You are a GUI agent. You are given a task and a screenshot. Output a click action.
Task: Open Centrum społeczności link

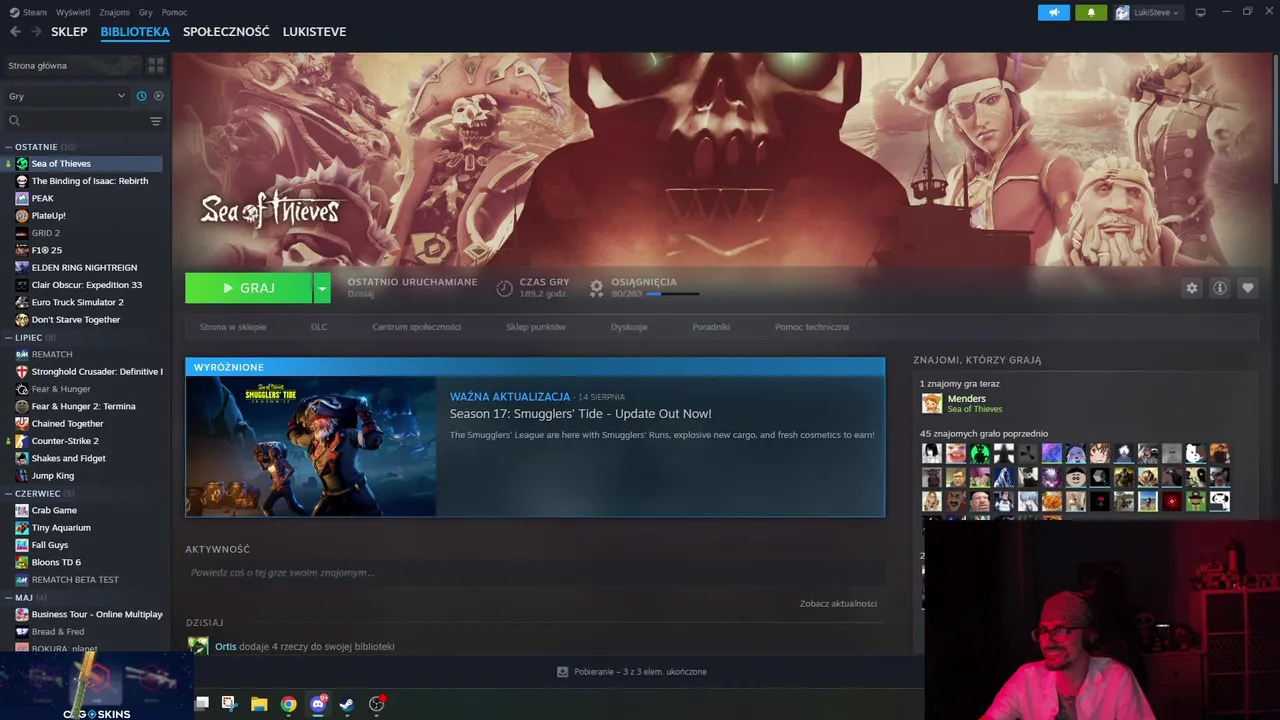pyautogui.click(x=416, y=327)
